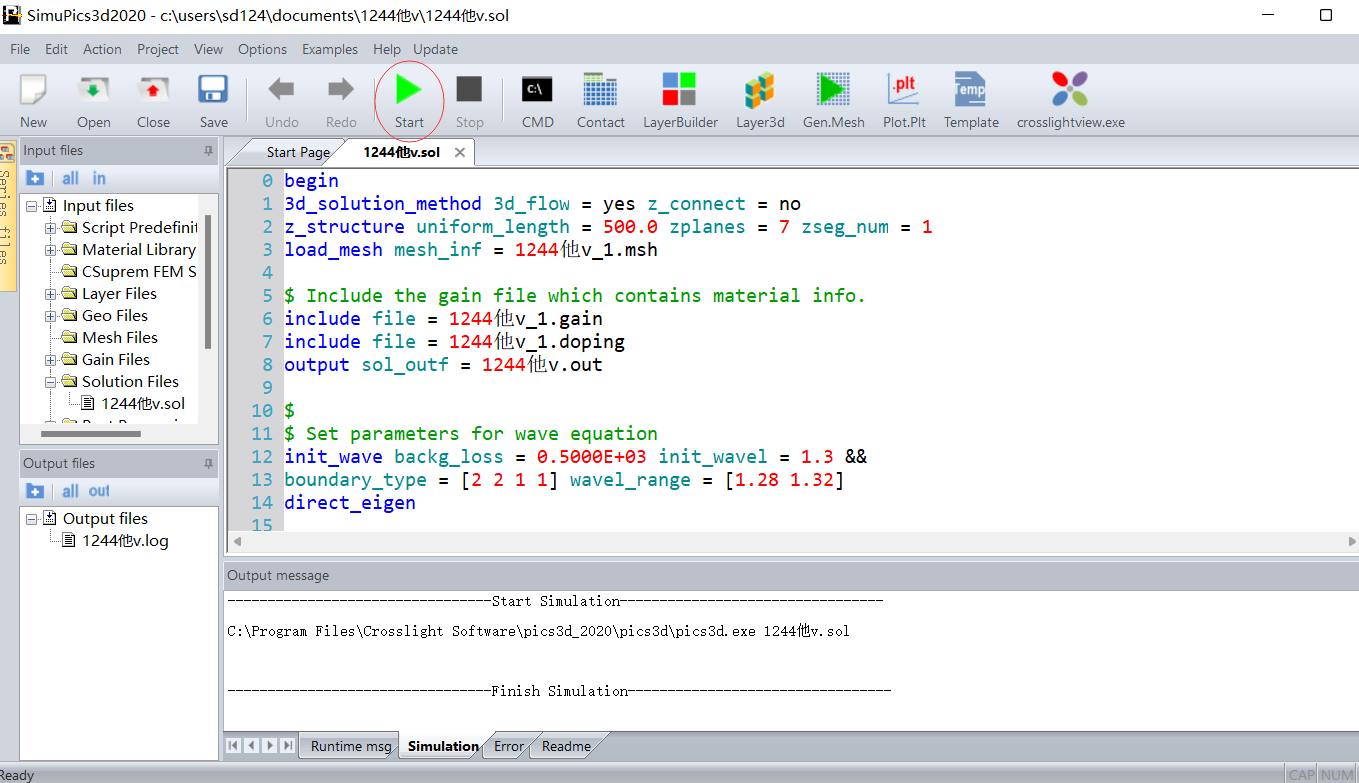Expand the Material Library folder
Image resolution: width=1359 pixels, height=783 pixels.
tap(50, 250)
